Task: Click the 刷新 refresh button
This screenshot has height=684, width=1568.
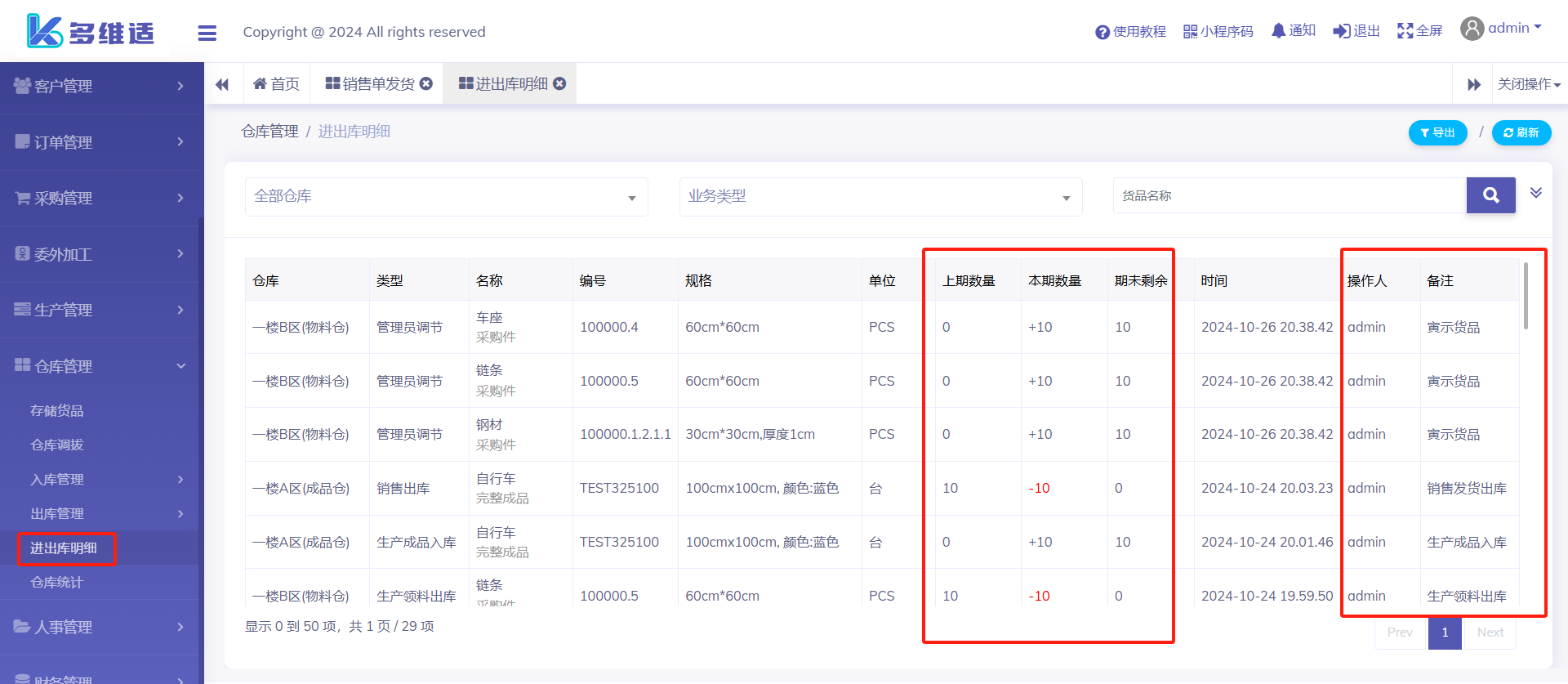Action: [1521, 132]
